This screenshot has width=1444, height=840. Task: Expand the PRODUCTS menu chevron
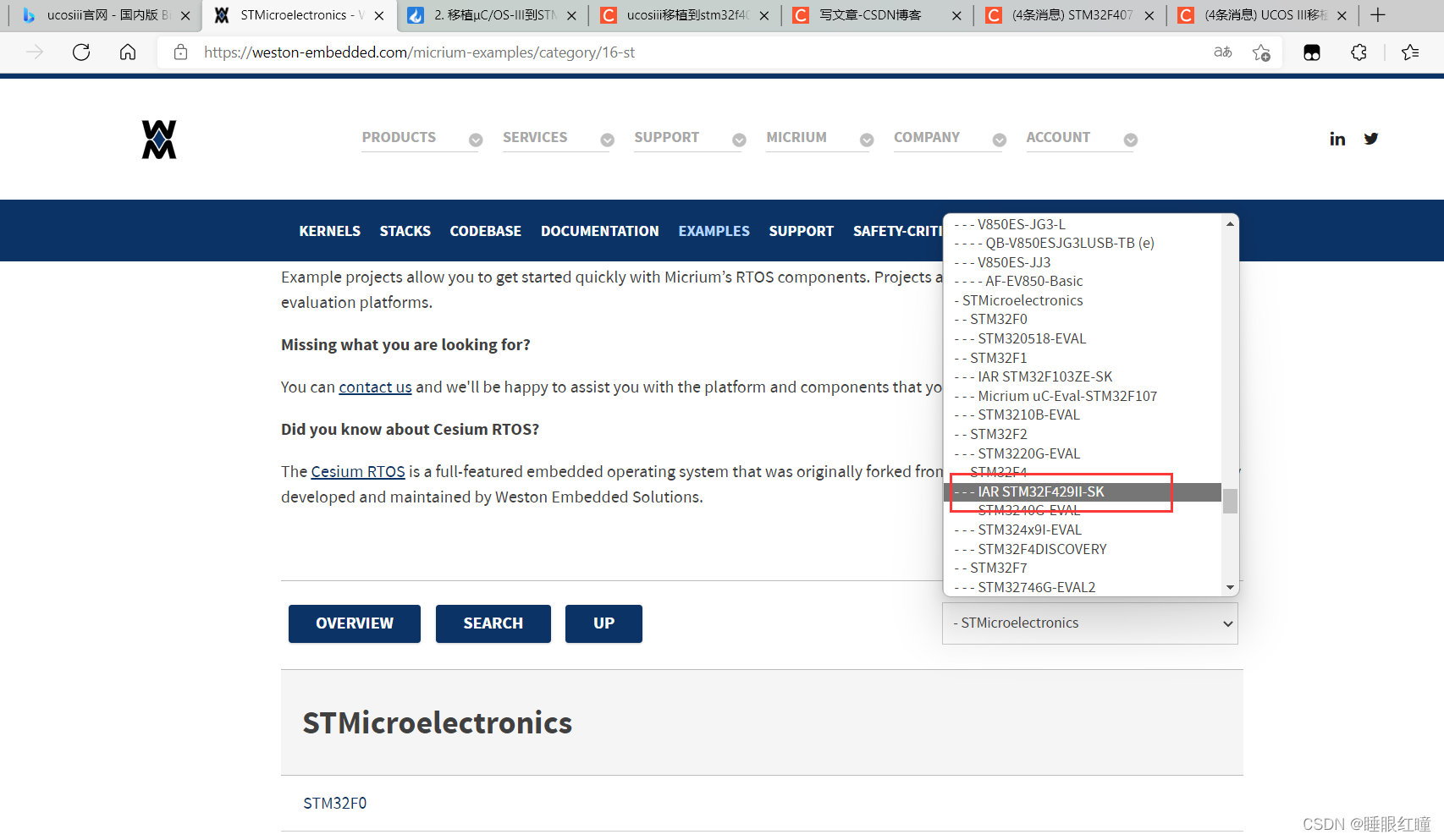coord(476,140)
